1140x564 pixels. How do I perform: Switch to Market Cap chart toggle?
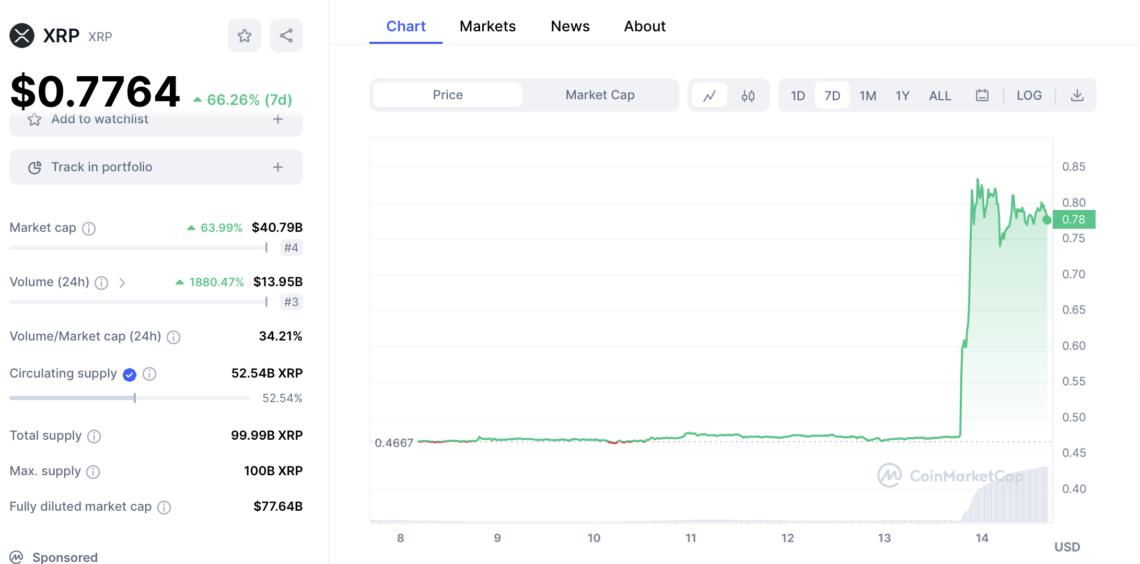point(600,95)
